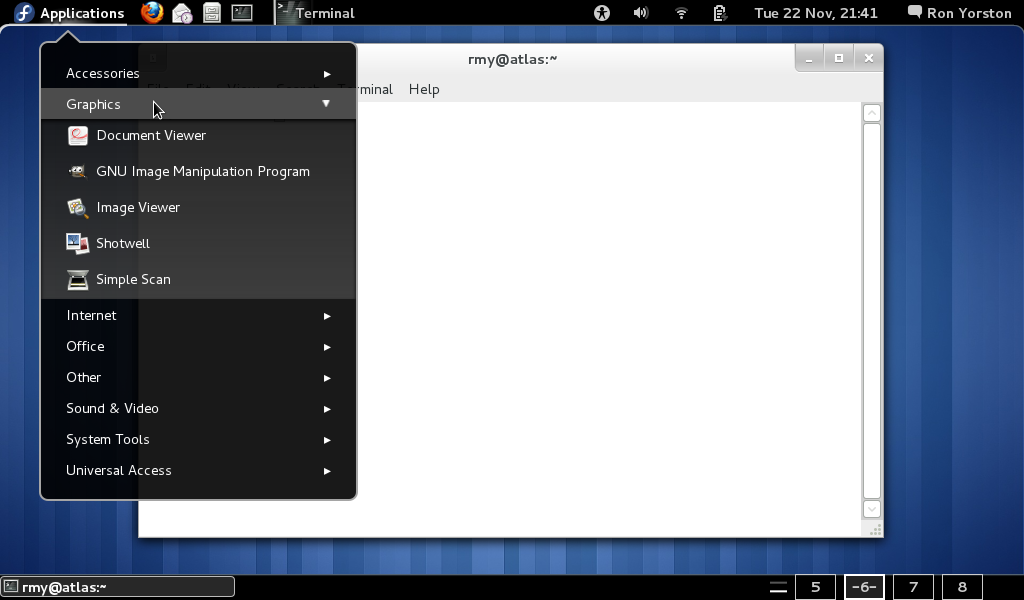Expand the System Tools submenu
This screenshot has height=600, width=1024.
coord(107,439)
